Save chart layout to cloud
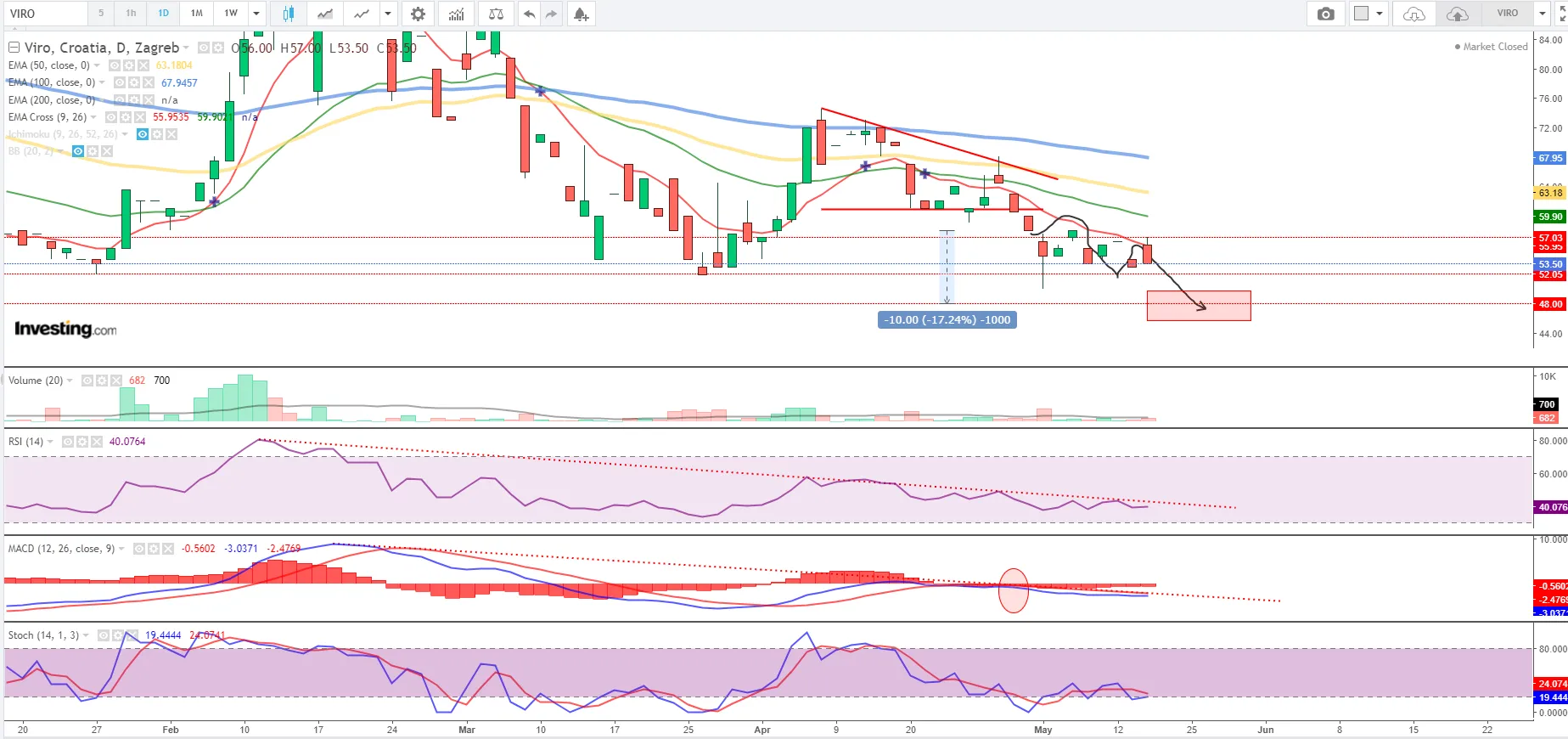This screenshot has width=1568, height=739. point(1457,14)
